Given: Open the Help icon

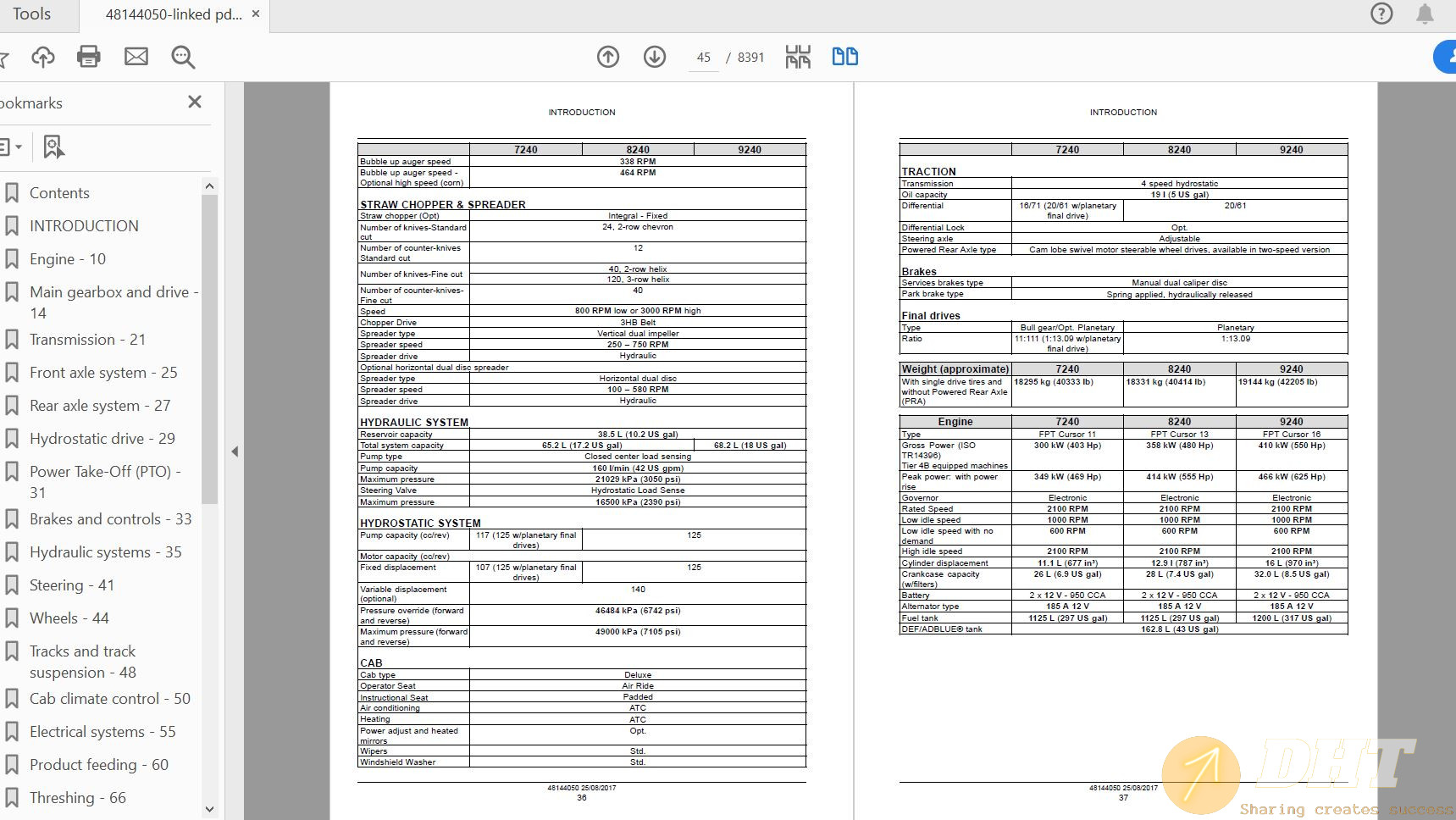Looking at the screenshot, I should 1381,14.
